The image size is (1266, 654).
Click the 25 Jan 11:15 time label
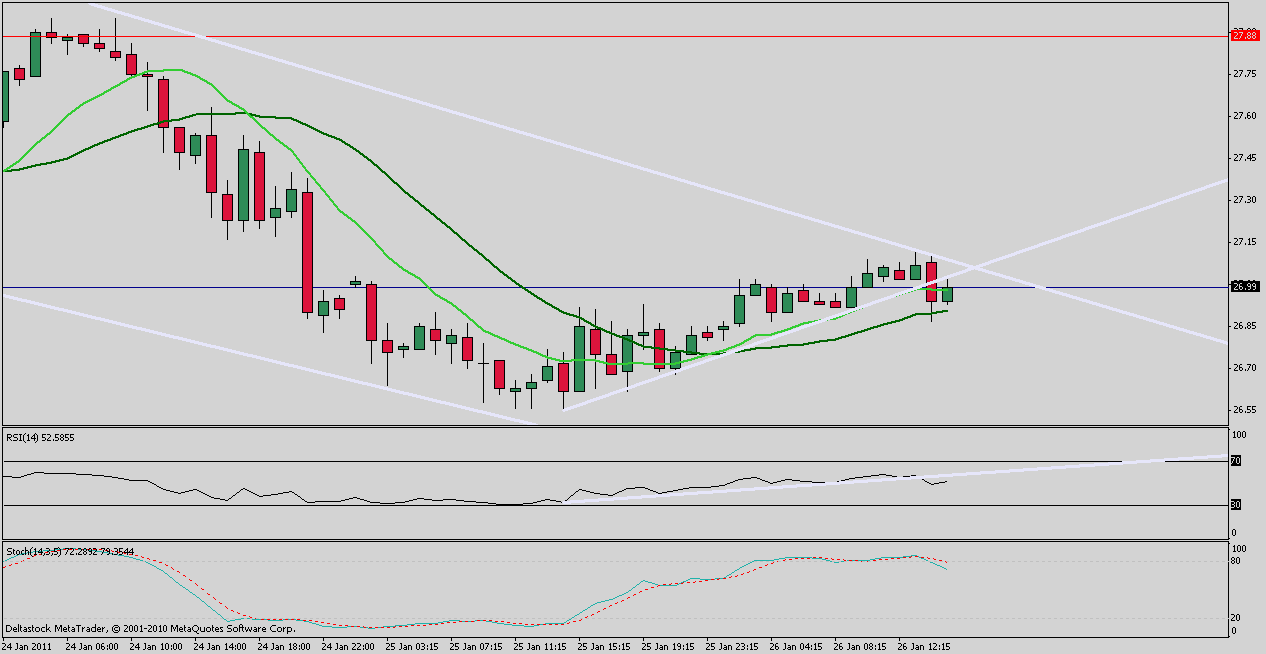[x=541, y=647]
